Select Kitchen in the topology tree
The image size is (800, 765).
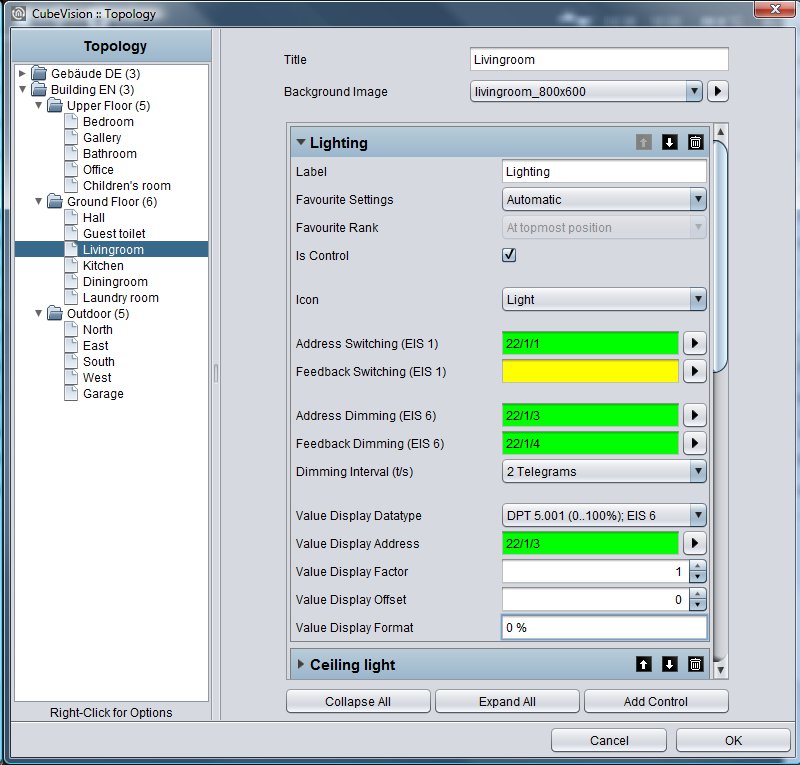tap(103, 266)
